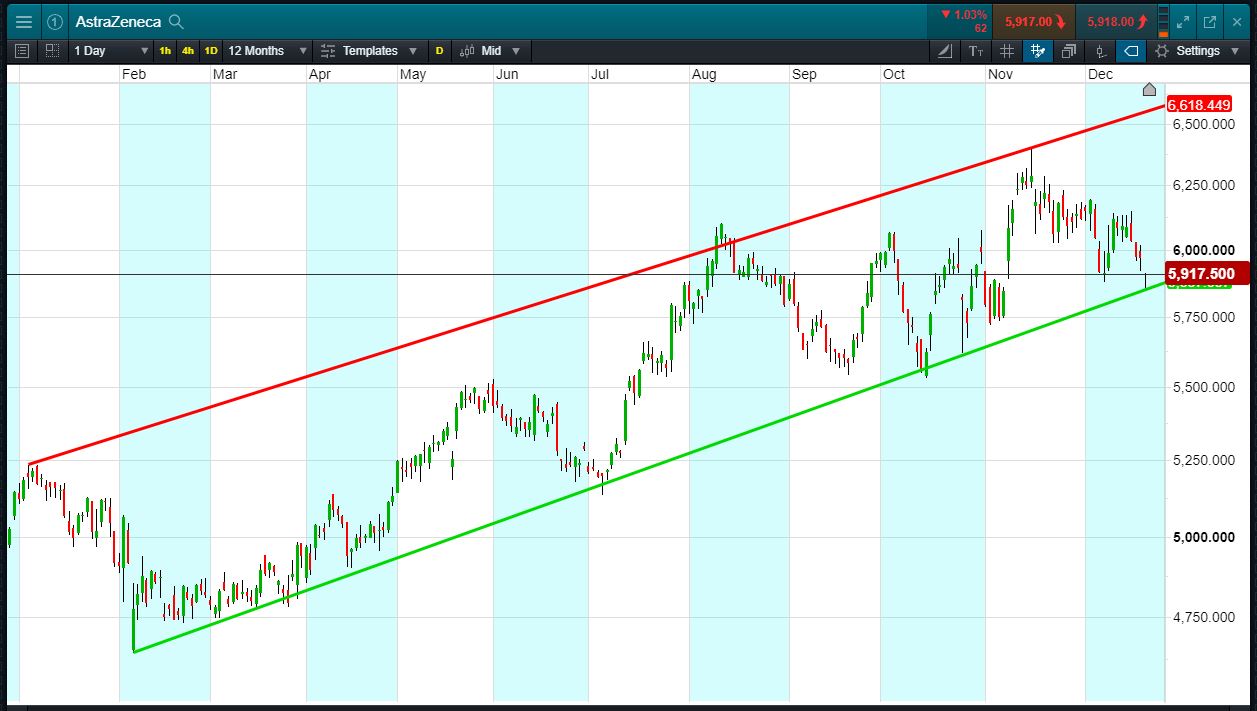Click the numbered layout indicator circle
Screen dimensions: 1257x711
(55, 21)
